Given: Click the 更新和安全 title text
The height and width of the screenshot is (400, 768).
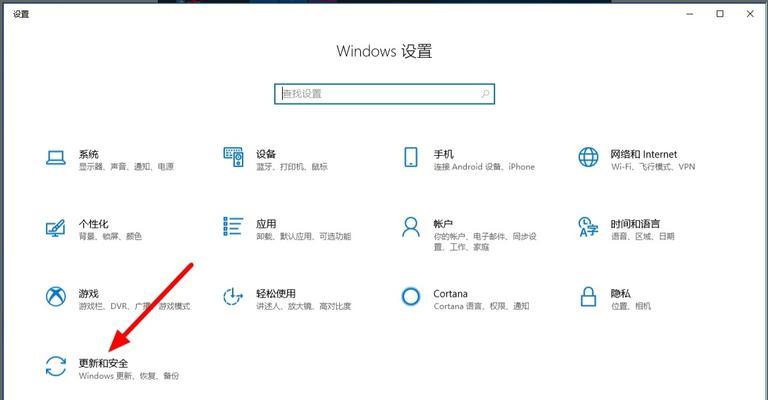Looking at the screenshot, I should pos(103,363).
